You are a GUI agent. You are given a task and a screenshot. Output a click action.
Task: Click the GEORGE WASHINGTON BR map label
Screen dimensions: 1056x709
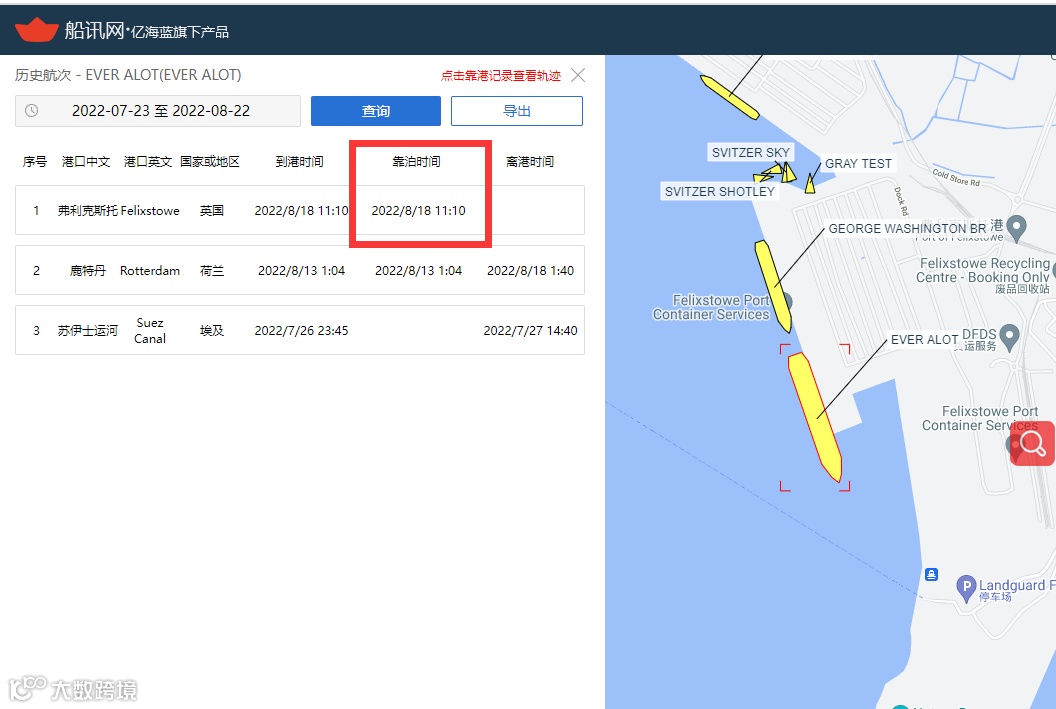906,228
